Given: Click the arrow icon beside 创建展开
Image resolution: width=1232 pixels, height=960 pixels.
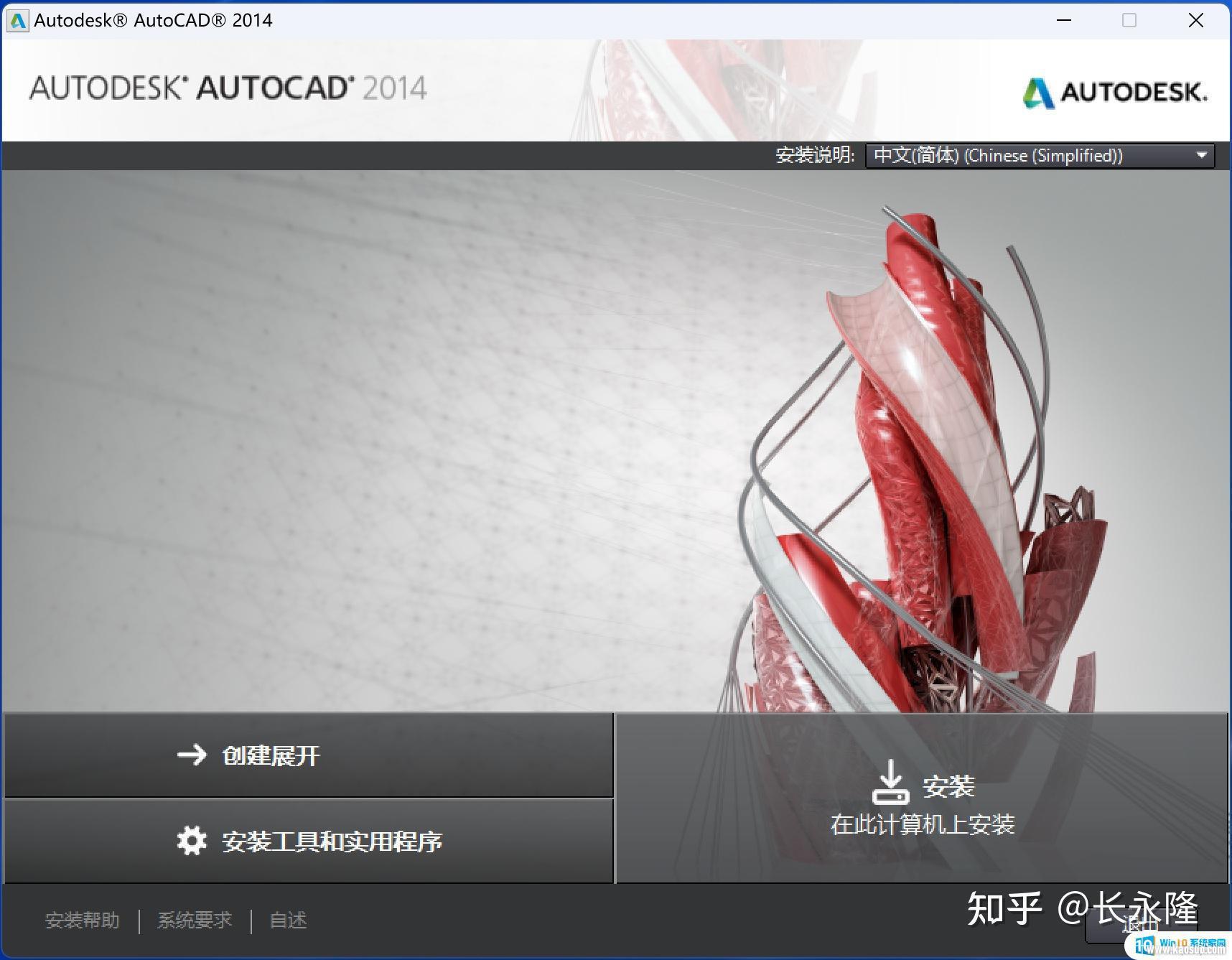Looking at the screenshot, I should pos(192,755).
